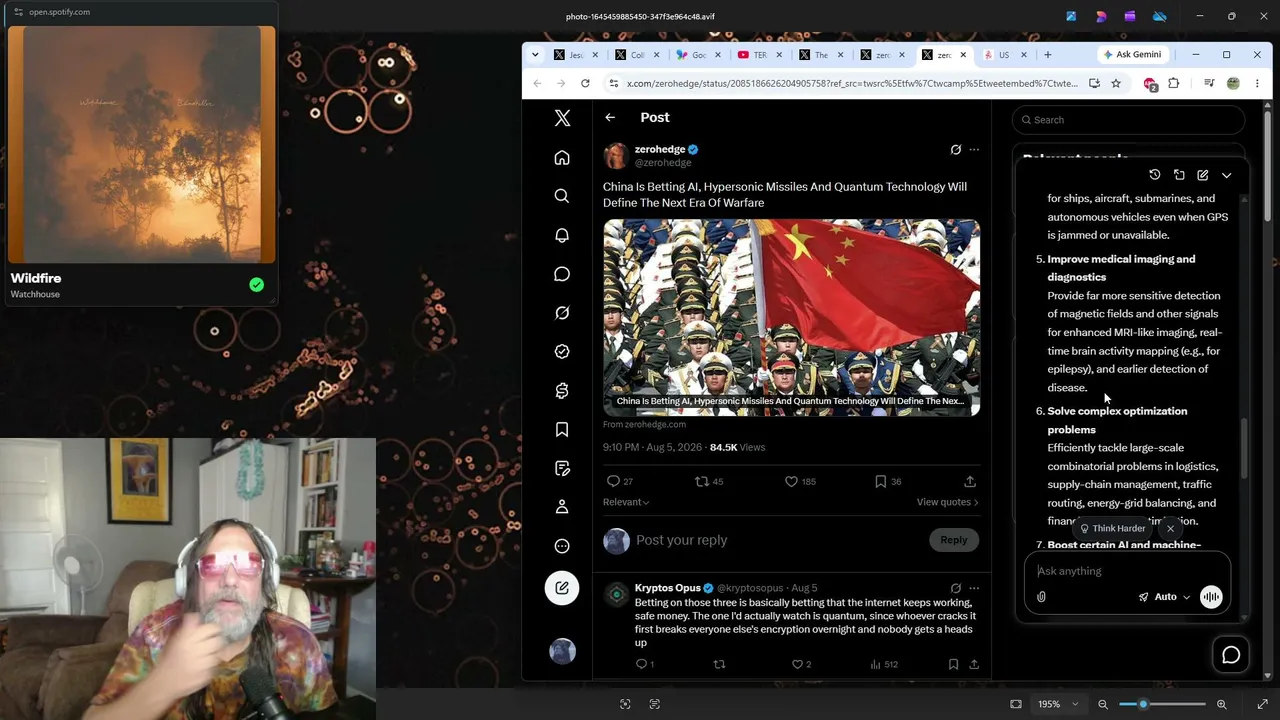Viewport: 1280px width, 720px height.
Task: Go back using the Post back arrow
Action: coord(610,118)
